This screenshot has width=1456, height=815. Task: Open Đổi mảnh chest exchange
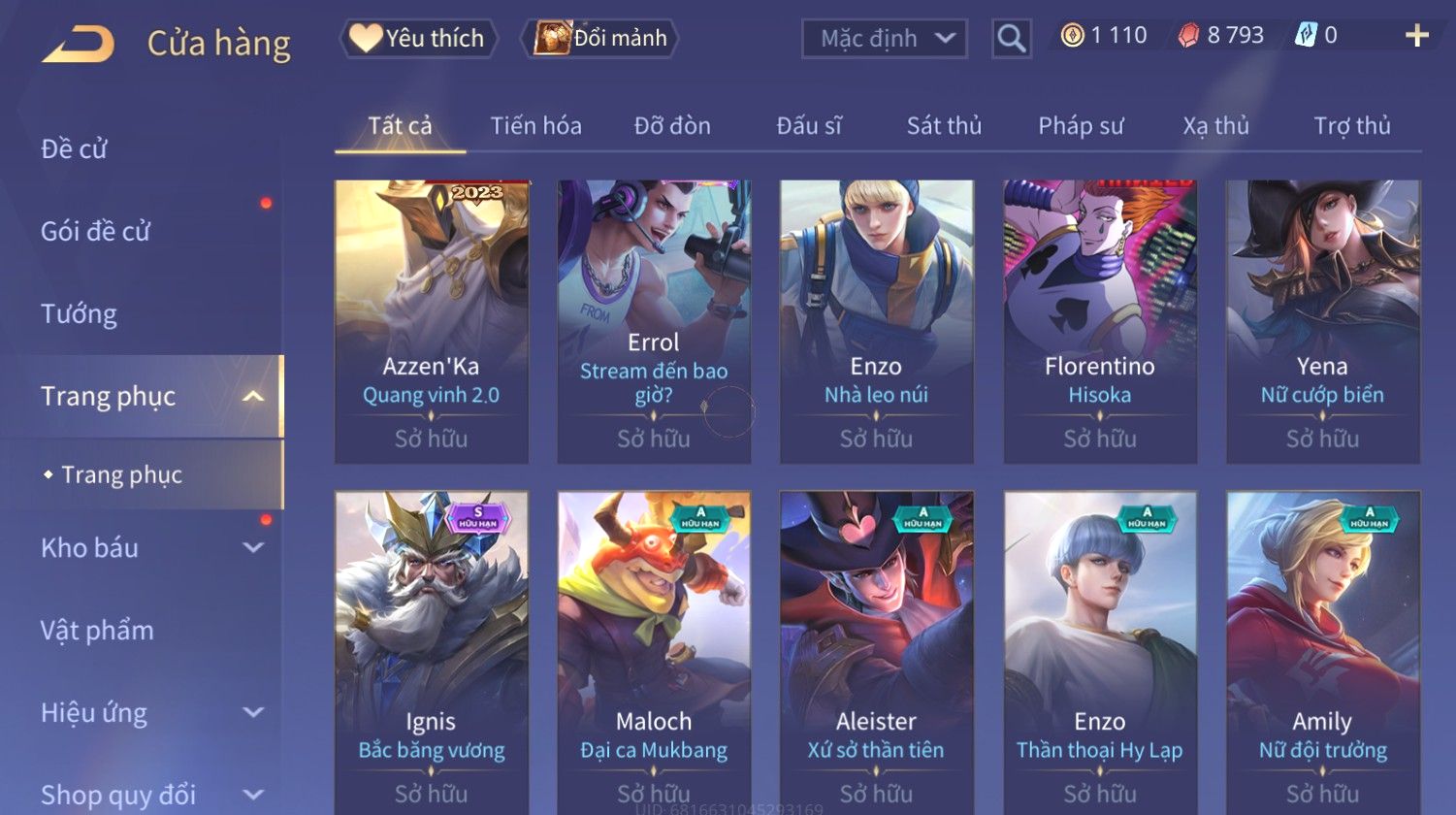[599, 39]
